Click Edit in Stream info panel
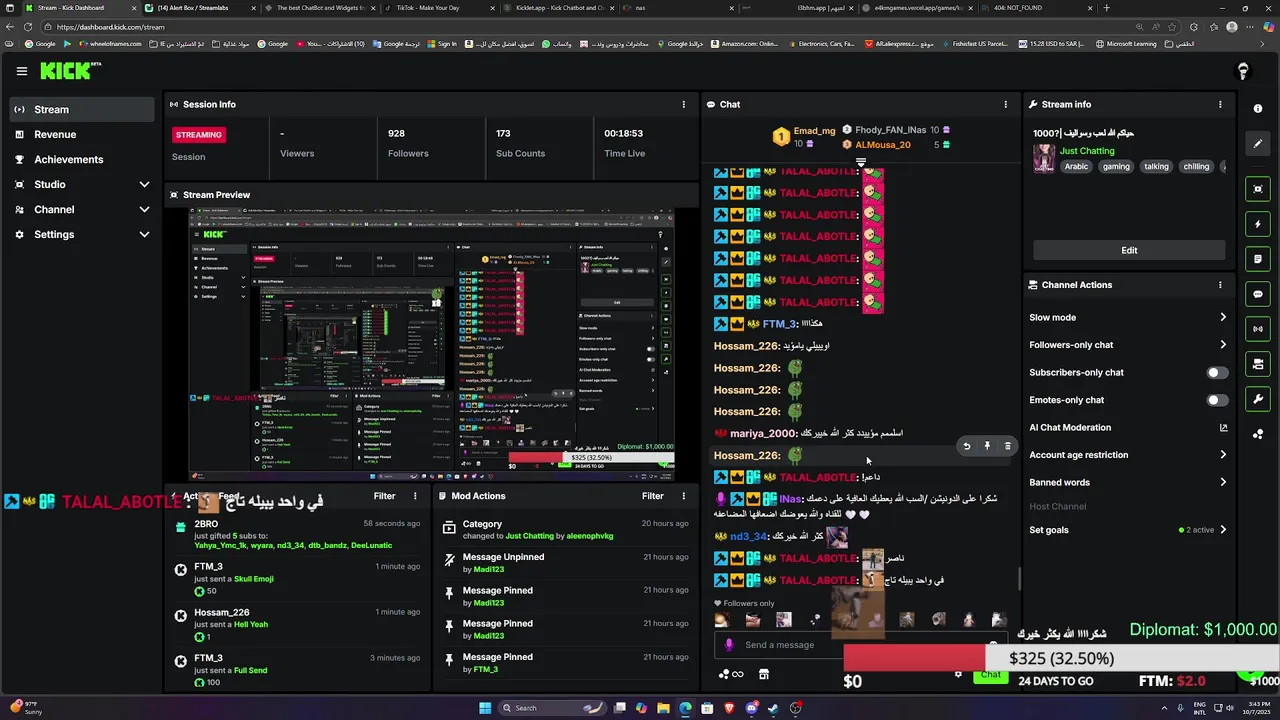1280x720 pixels. click(1129, 250)
